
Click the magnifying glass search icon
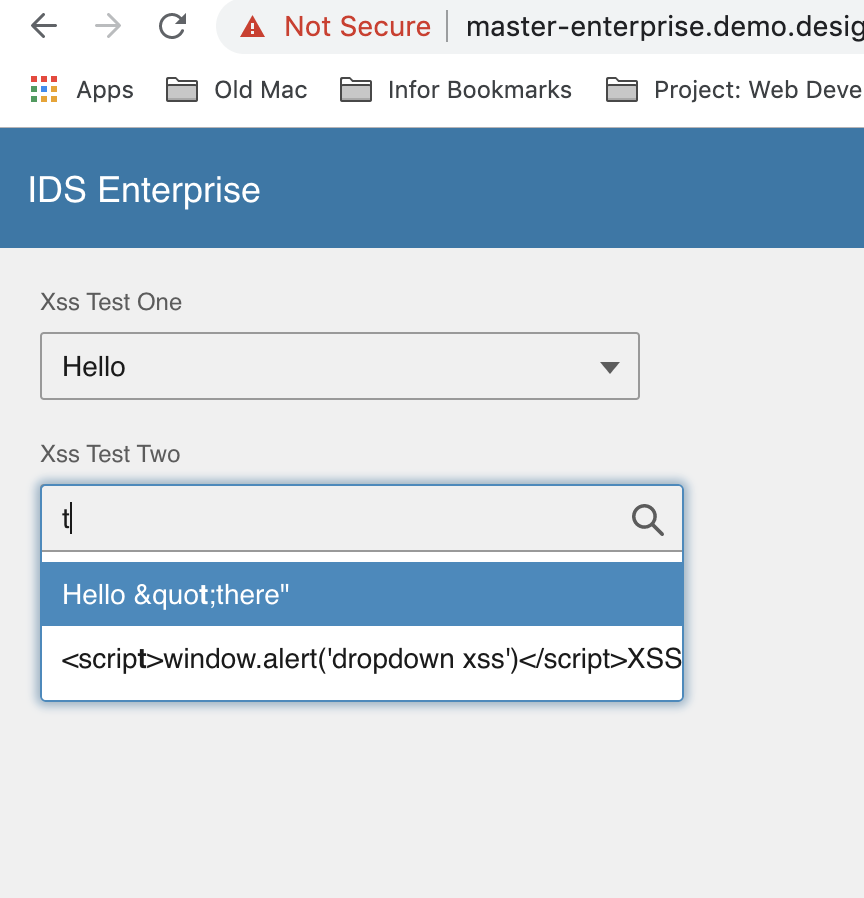(x=648, y=520)
